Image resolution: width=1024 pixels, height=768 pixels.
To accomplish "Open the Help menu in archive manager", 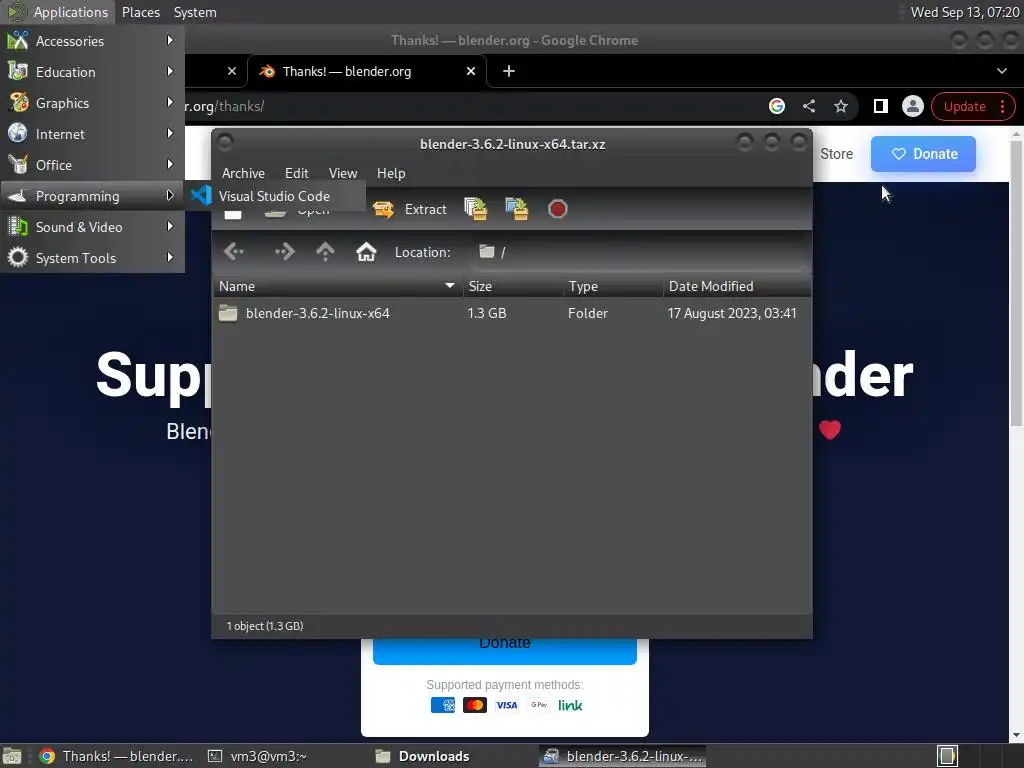I will (x=391, y=173).
